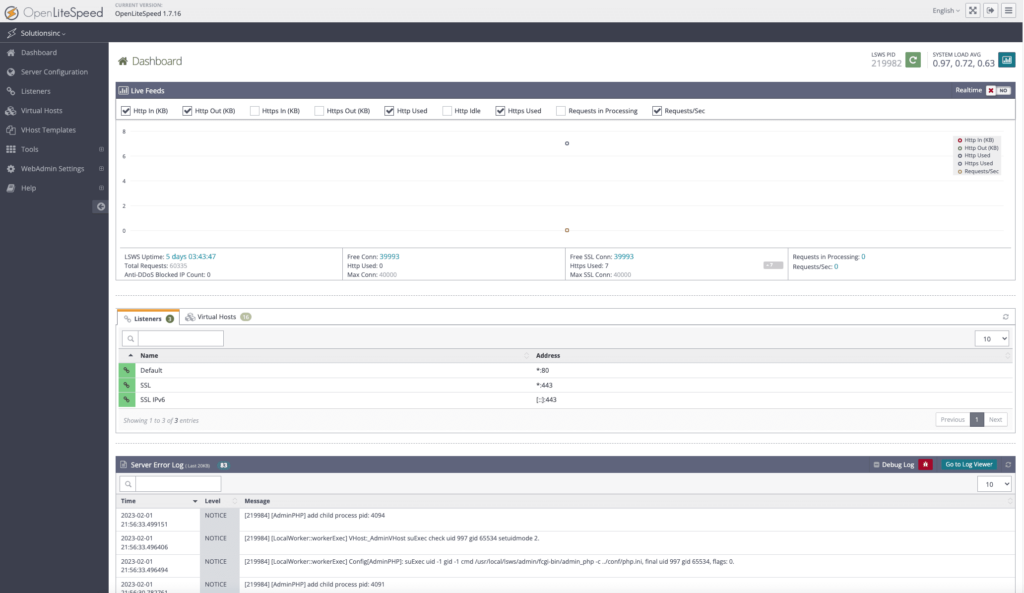Click the link icon for SSL listener

tap(127, 385)
